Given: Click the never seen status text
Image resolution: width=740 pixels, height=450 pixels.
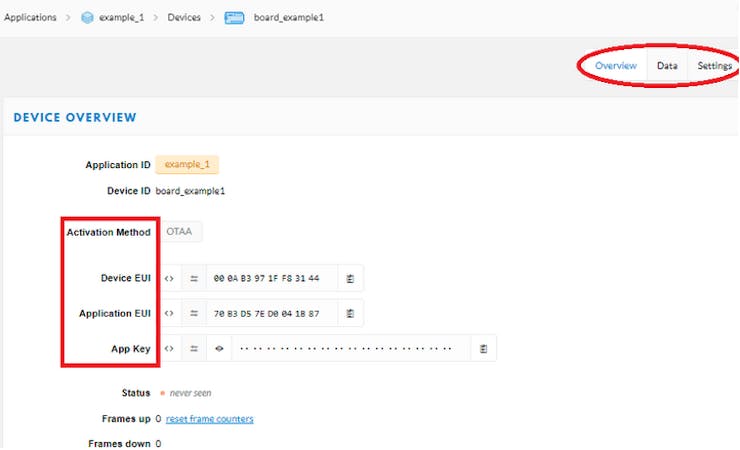Looking at the screenshot, I should pos(190,393).
